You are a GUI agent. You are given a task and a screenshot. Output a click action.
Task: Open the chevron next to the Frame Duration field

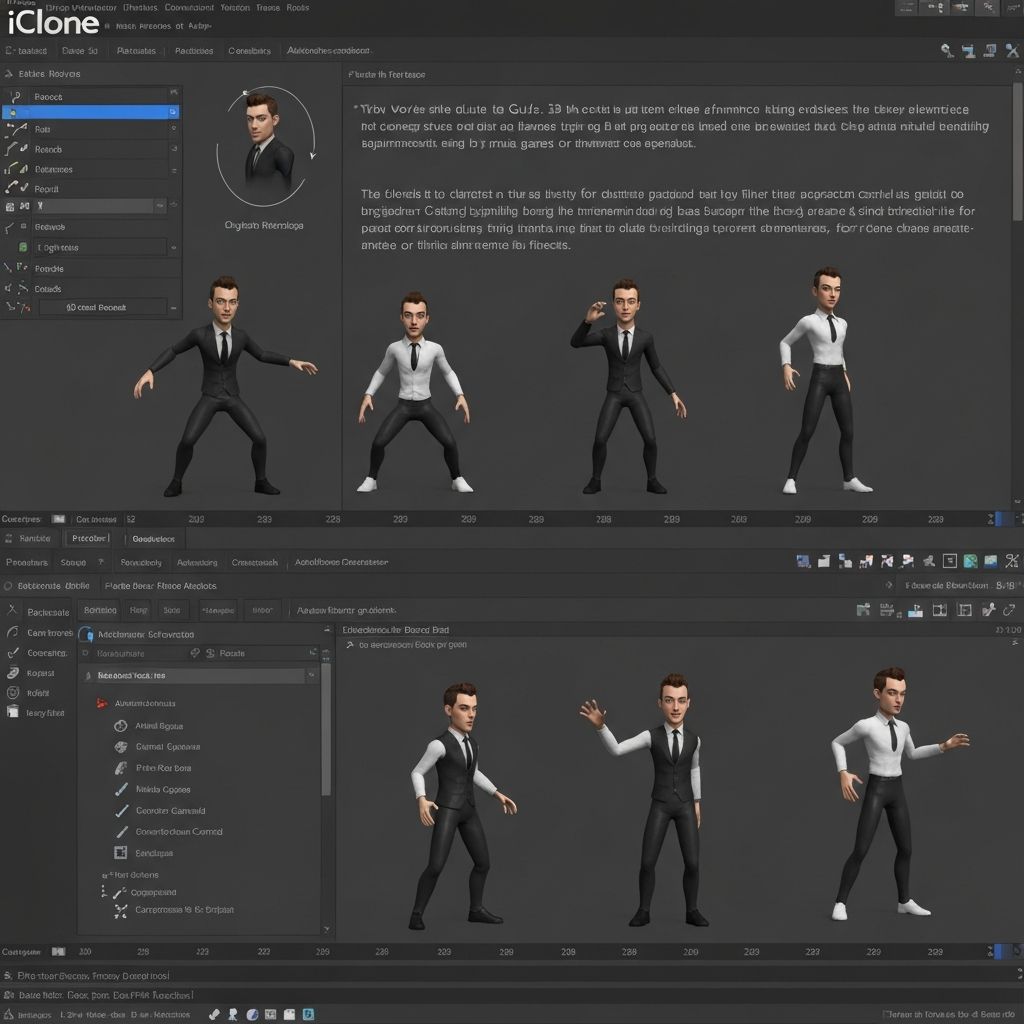tap(890, 585)
